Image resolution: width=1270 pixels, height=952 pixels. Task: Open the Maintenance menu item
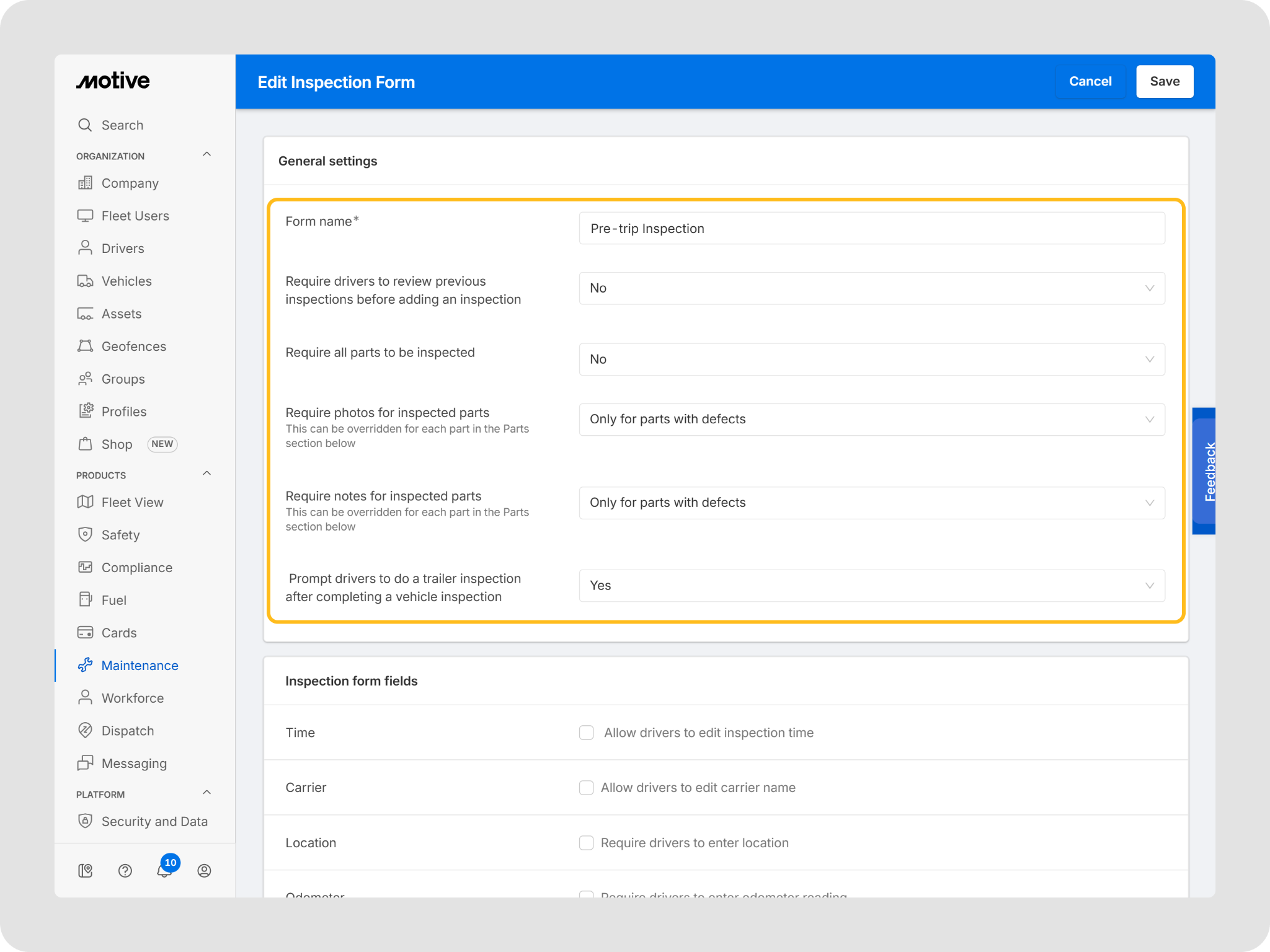(140, 666)
